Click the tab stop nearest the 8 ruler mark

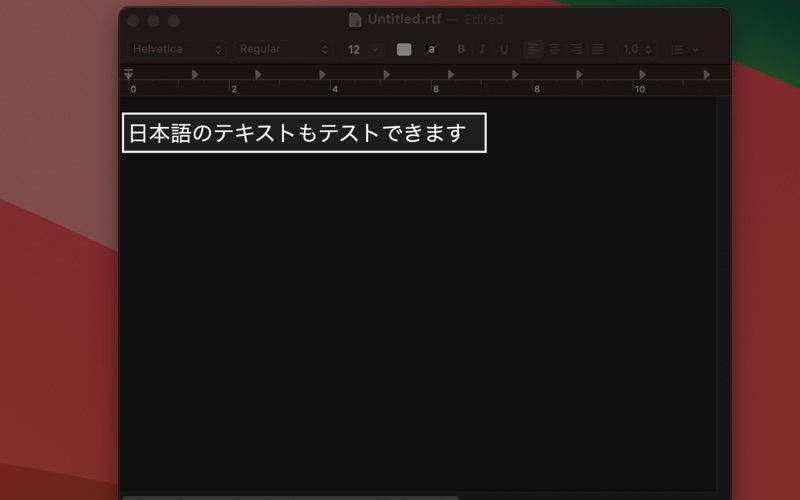pos(515,74)
